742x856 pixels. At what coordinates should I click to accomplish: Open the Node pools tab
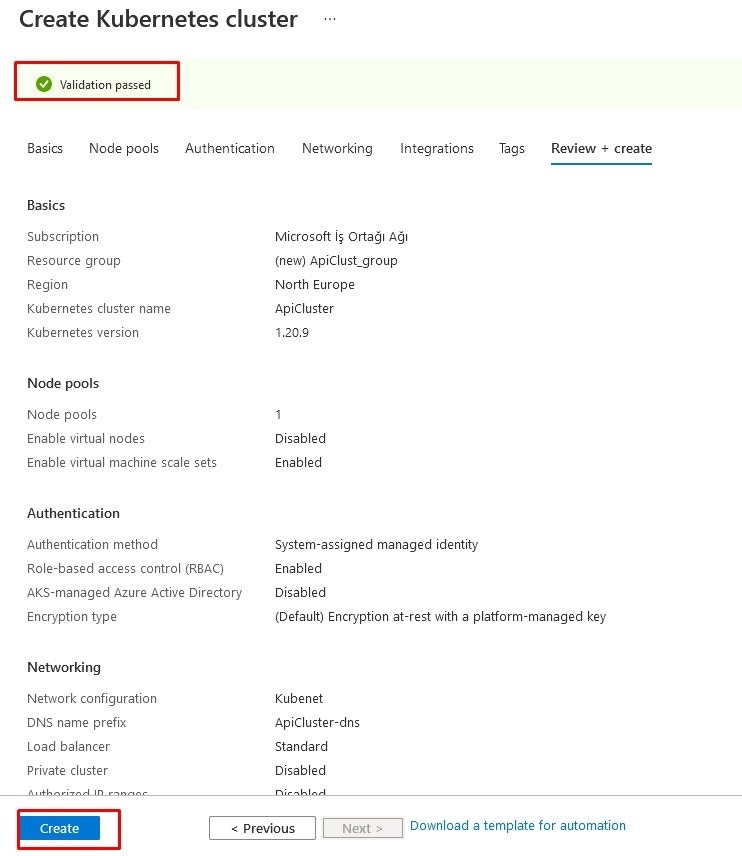[x=123, y=148]
